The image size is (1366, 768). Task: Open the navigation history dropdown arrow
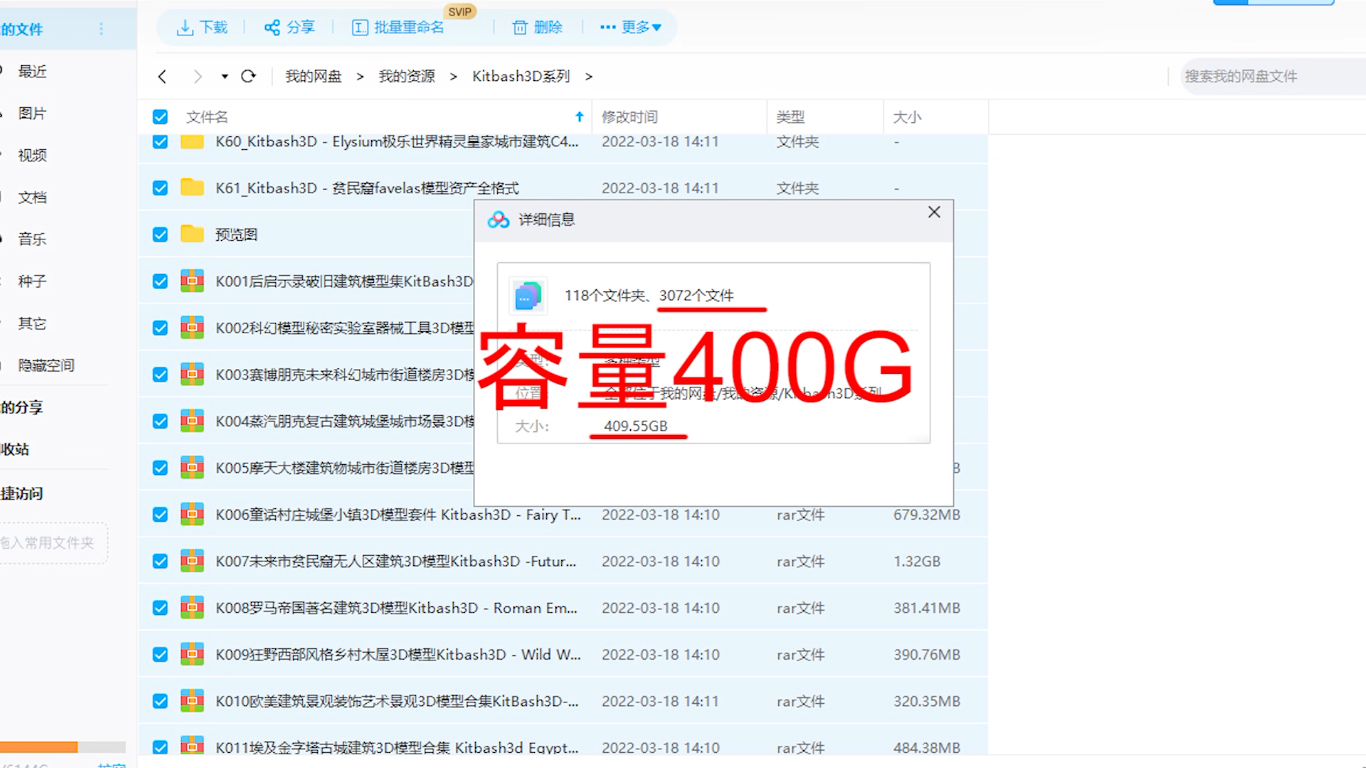224,75
